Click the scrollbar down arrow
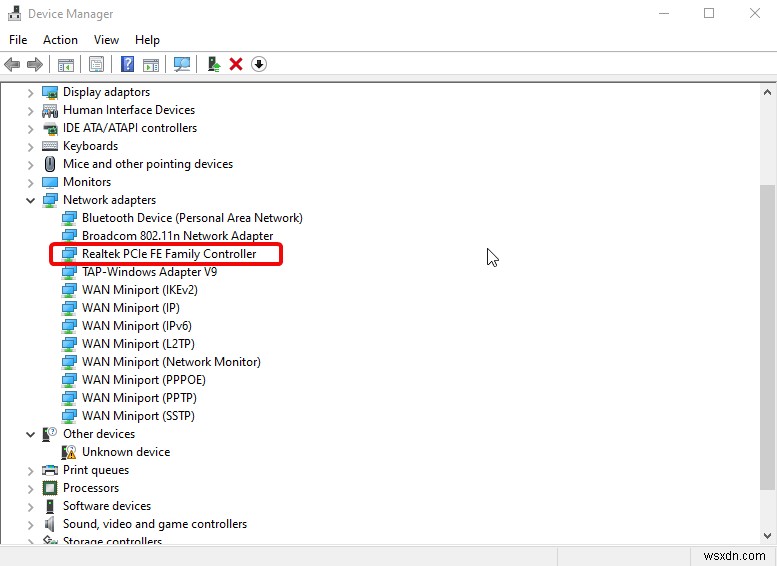 click(x=767, y=536)
